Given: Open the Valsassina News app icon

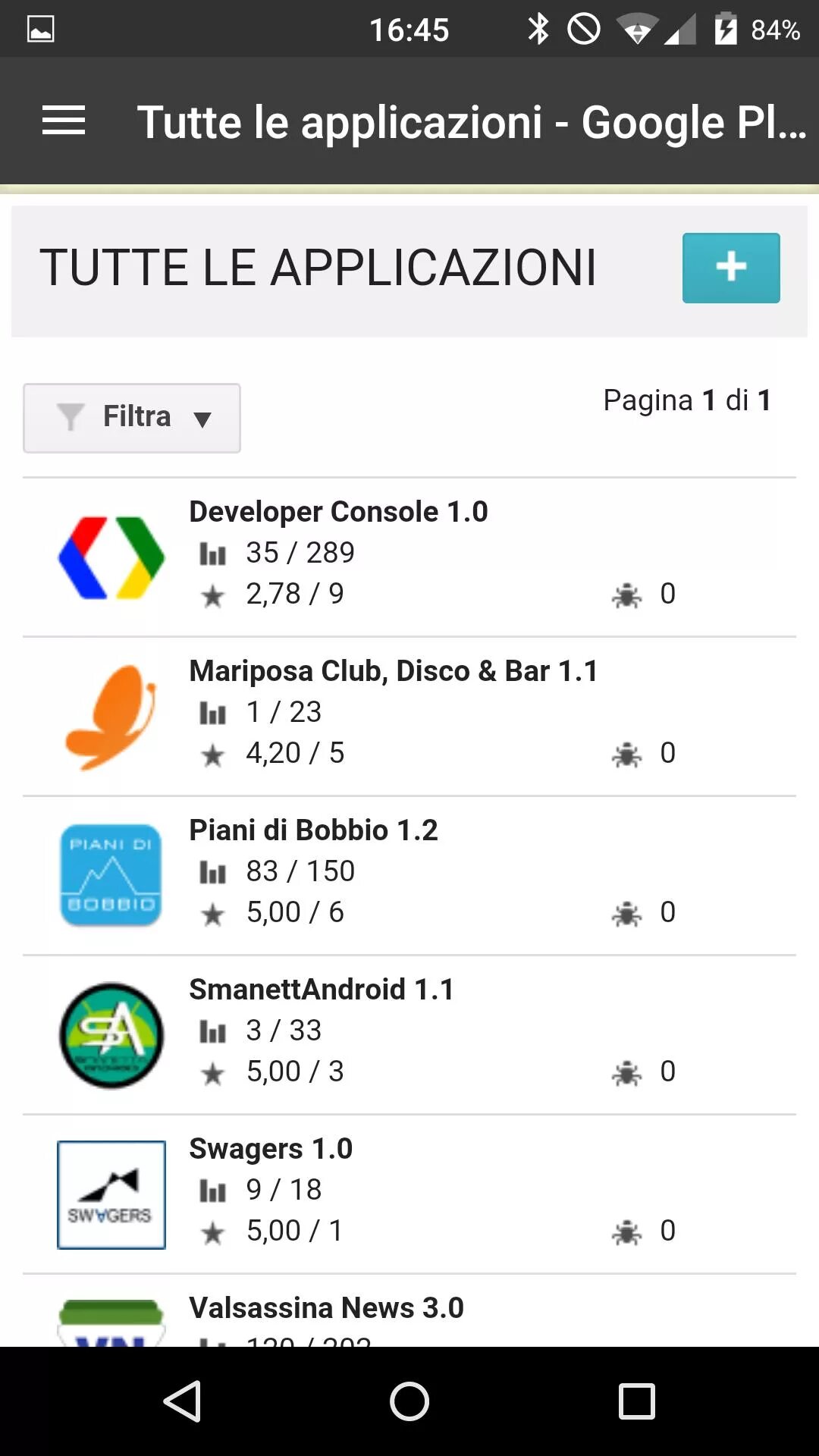Looking at the screenshot, I should click(x=111, y=1323).
